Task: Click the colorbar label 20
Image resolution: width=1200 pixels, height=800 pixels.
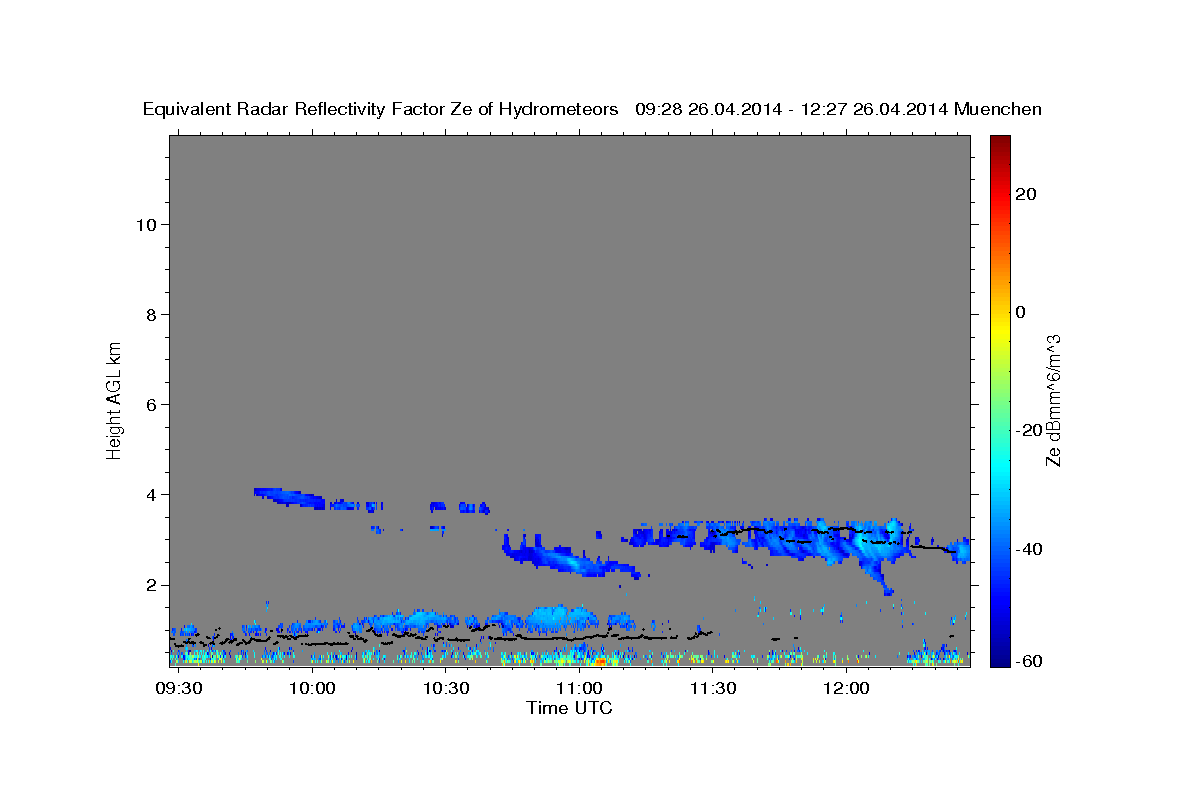Action: 1025,194
